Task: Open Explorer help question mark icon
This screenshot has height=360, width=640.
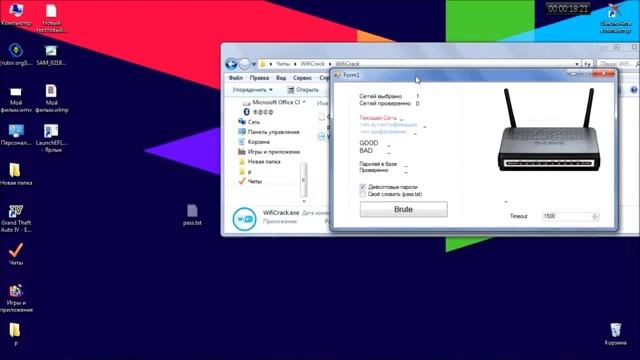Action: (x=633, y=90)
